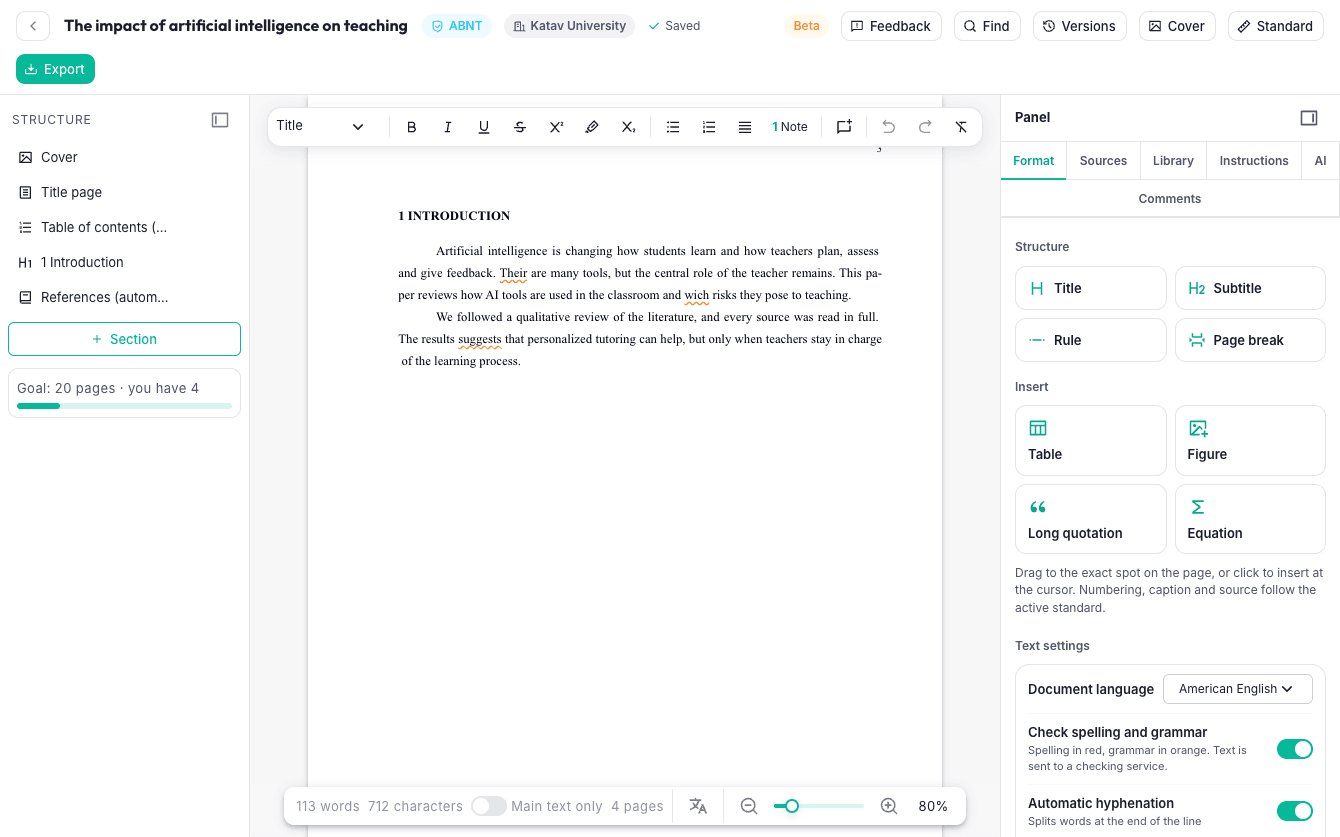The width and height of the screenshot is (1340, 837).
Task: Open text alignment options
Action: [745, 127]
